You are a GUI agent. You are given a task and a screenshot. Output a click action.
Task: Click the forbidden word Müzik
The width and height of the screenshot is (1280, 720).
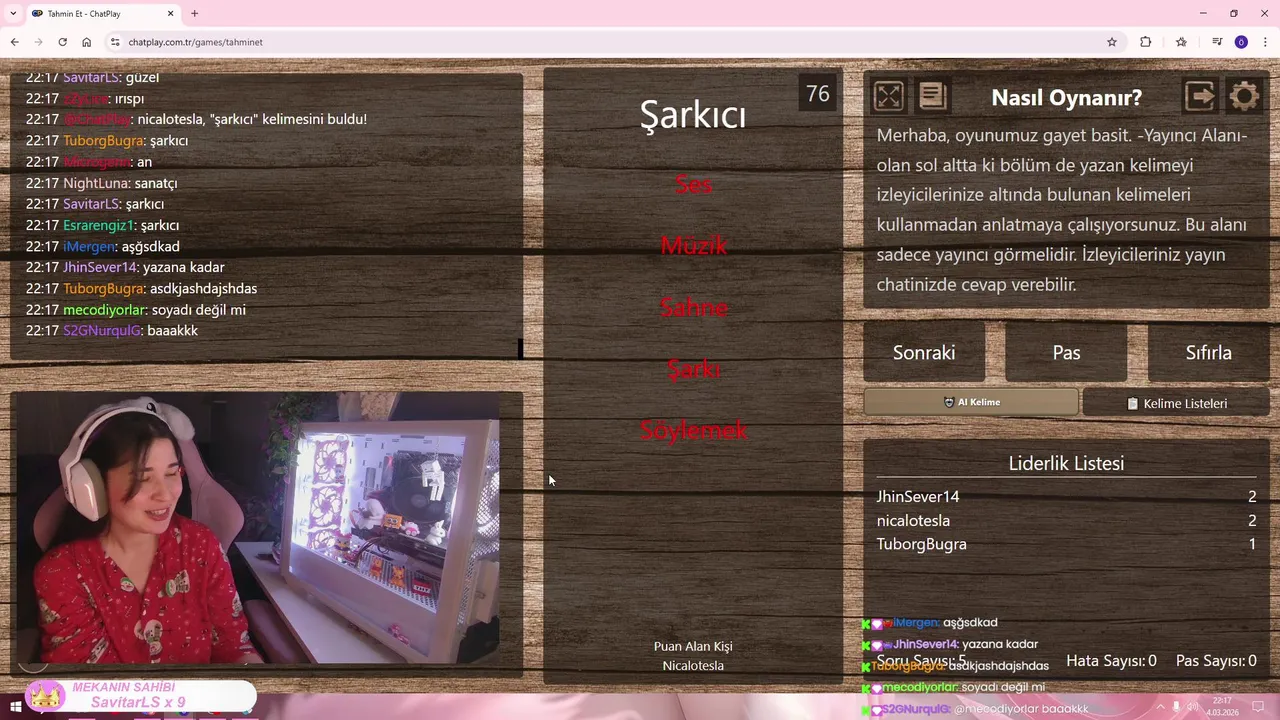point(693,246)
